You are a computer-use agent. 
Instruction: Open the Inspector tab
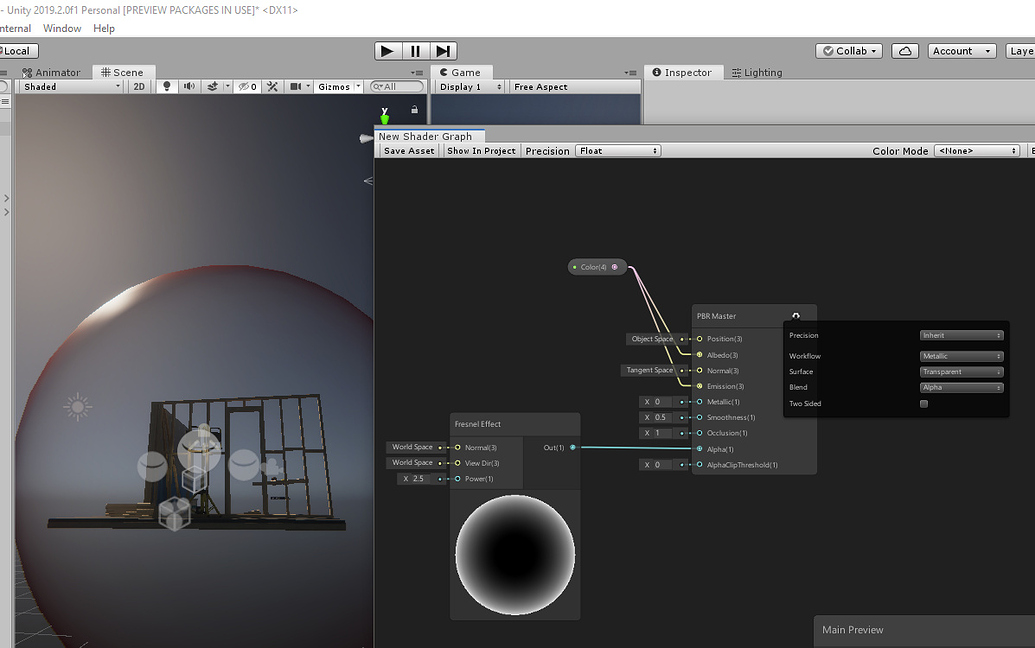click(682, 73)
